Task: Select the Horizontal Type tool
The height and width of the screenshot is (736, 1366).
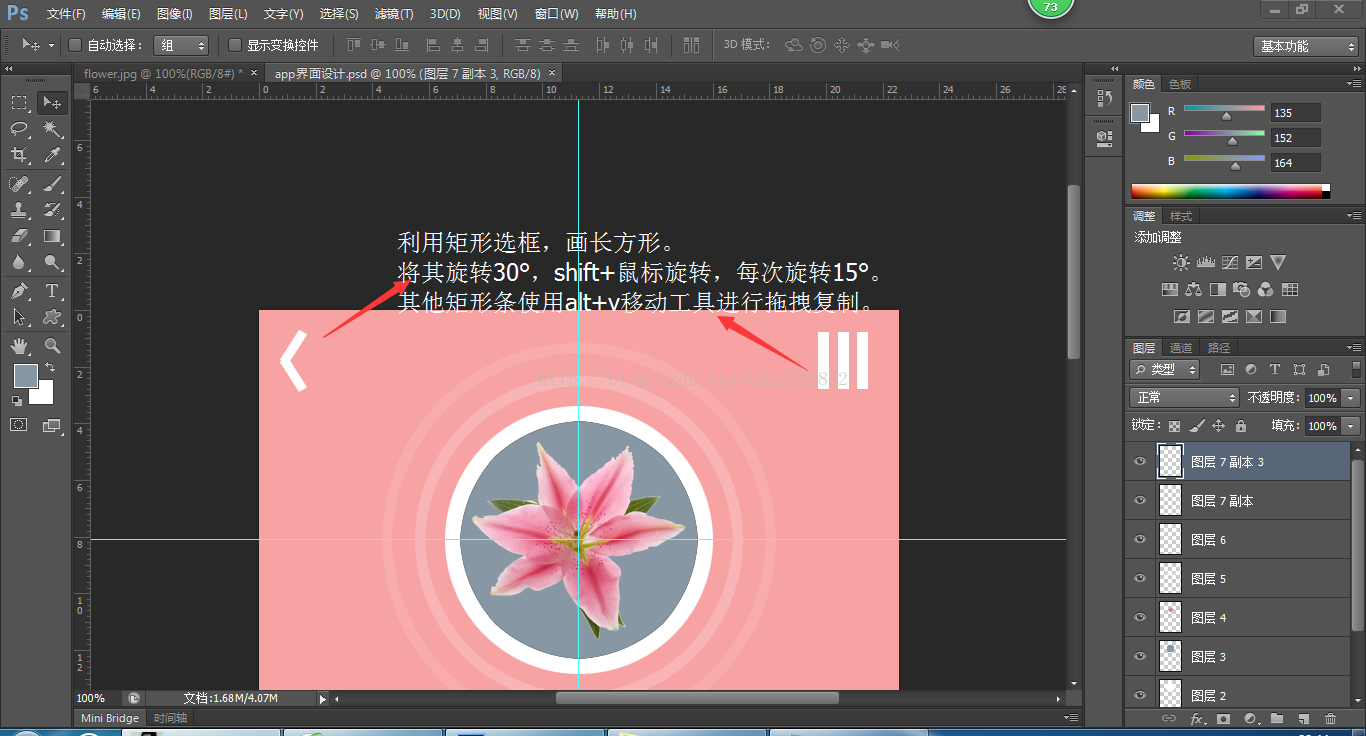Action: [x=52, y=291]
